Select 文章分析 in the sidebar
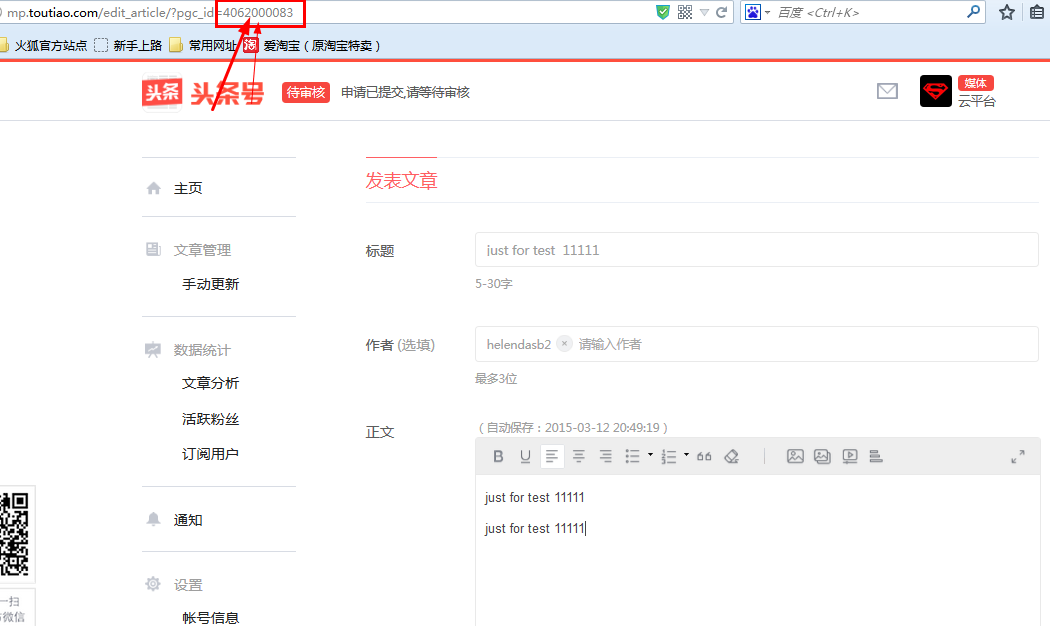1050x626 pixels. (x=210, y=383)
